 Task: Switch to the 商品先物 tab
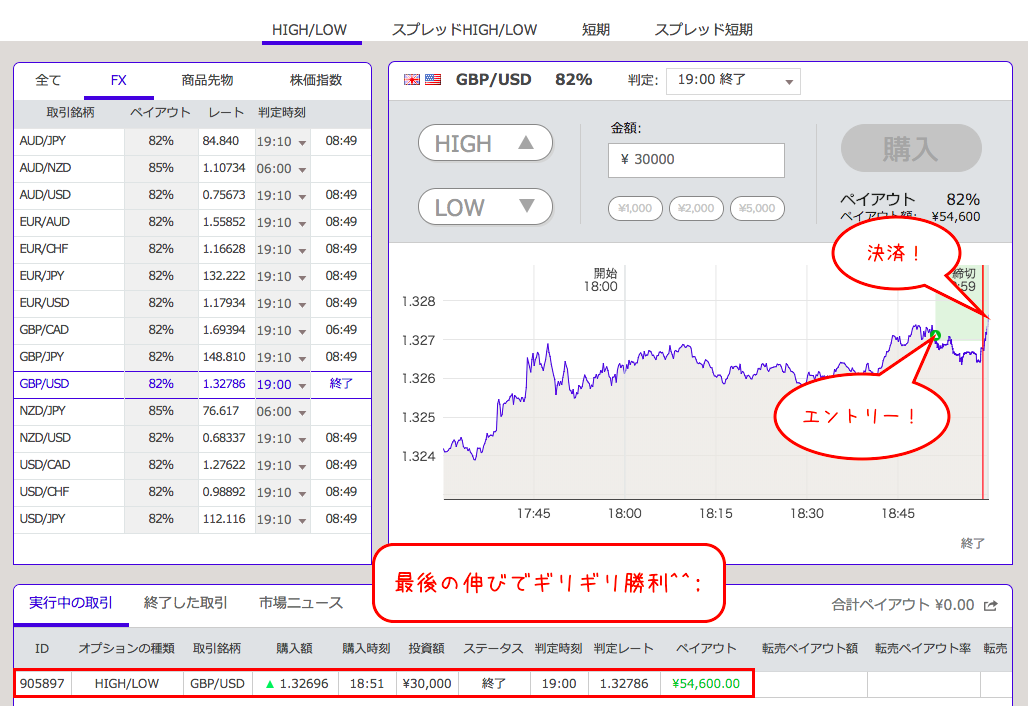[x=207, y=80]
